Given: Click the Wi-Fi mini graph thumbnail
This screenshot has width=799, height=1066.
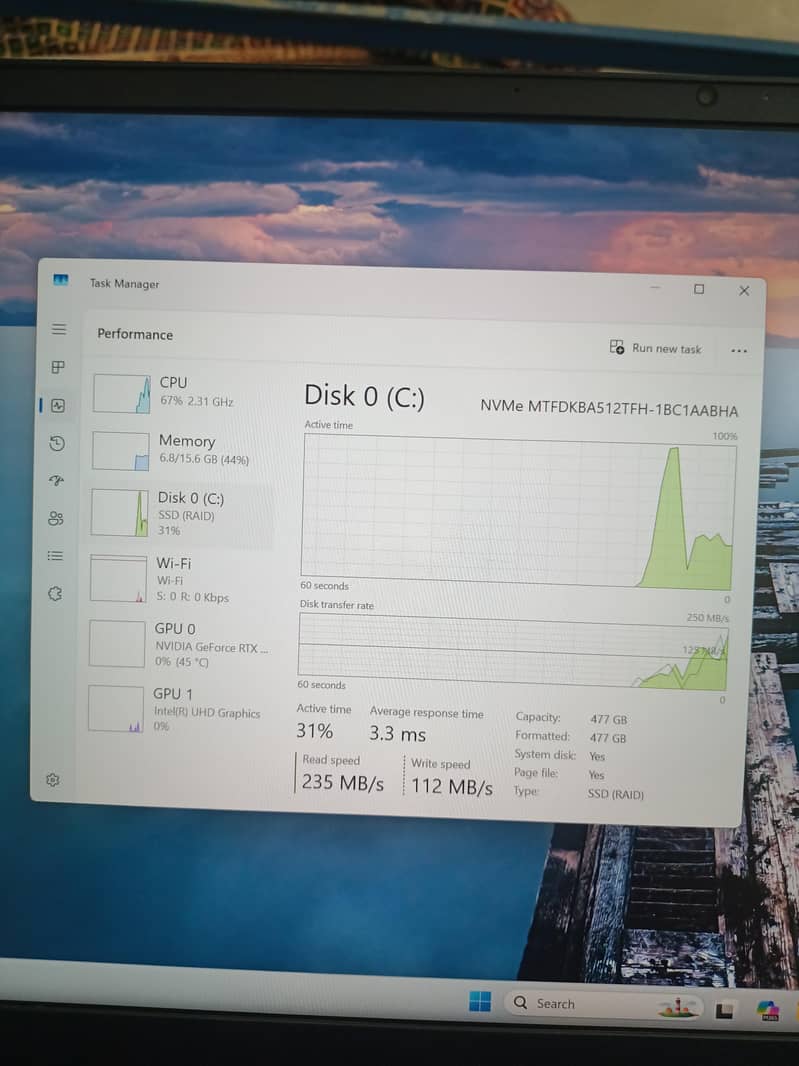Looking at the screenshot, I should pyautogui.click(x=118, y=579).
